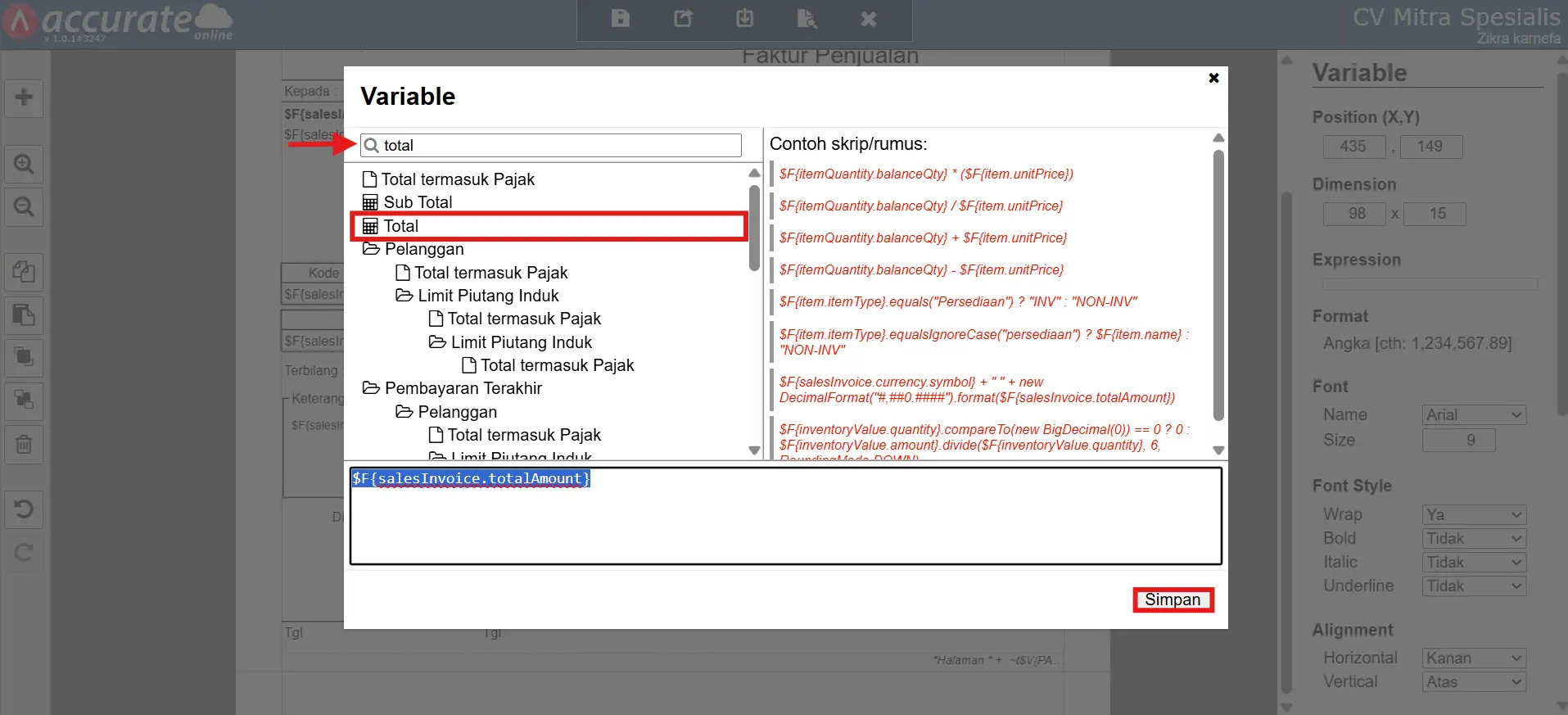Viewport: 1568px width, 715px height.
Task: Click the zoom in magnifier icon
Action: (24, 165)
